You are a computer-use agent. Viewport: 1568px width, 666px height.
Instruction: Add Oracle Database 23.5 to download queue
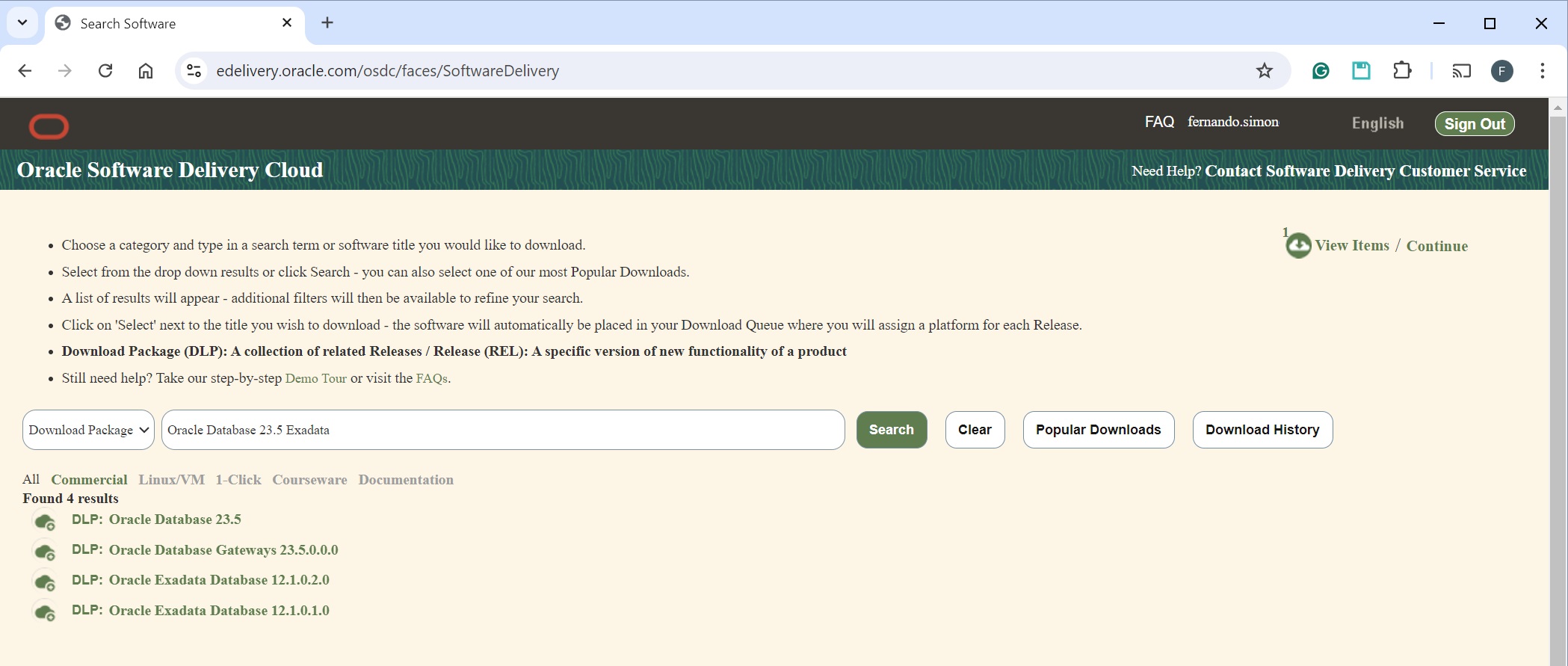[46, 521]
